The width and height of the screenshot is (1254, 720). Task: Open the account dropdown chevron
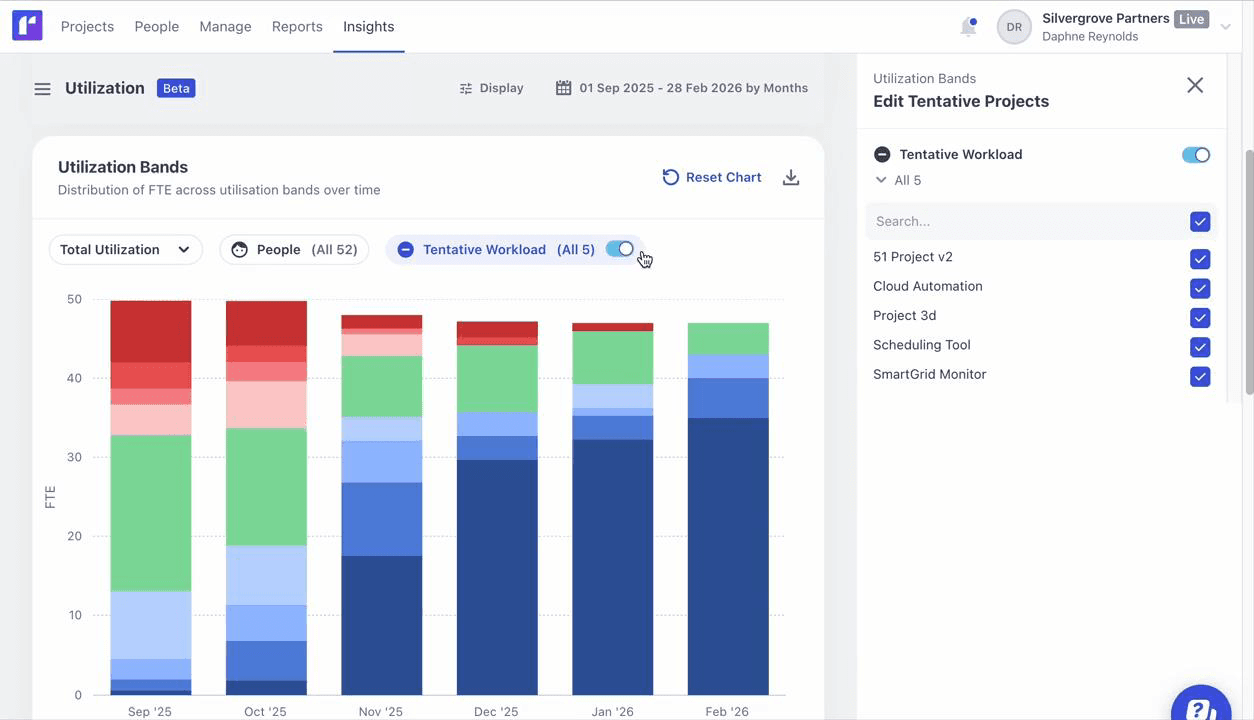coord(1225,27)
